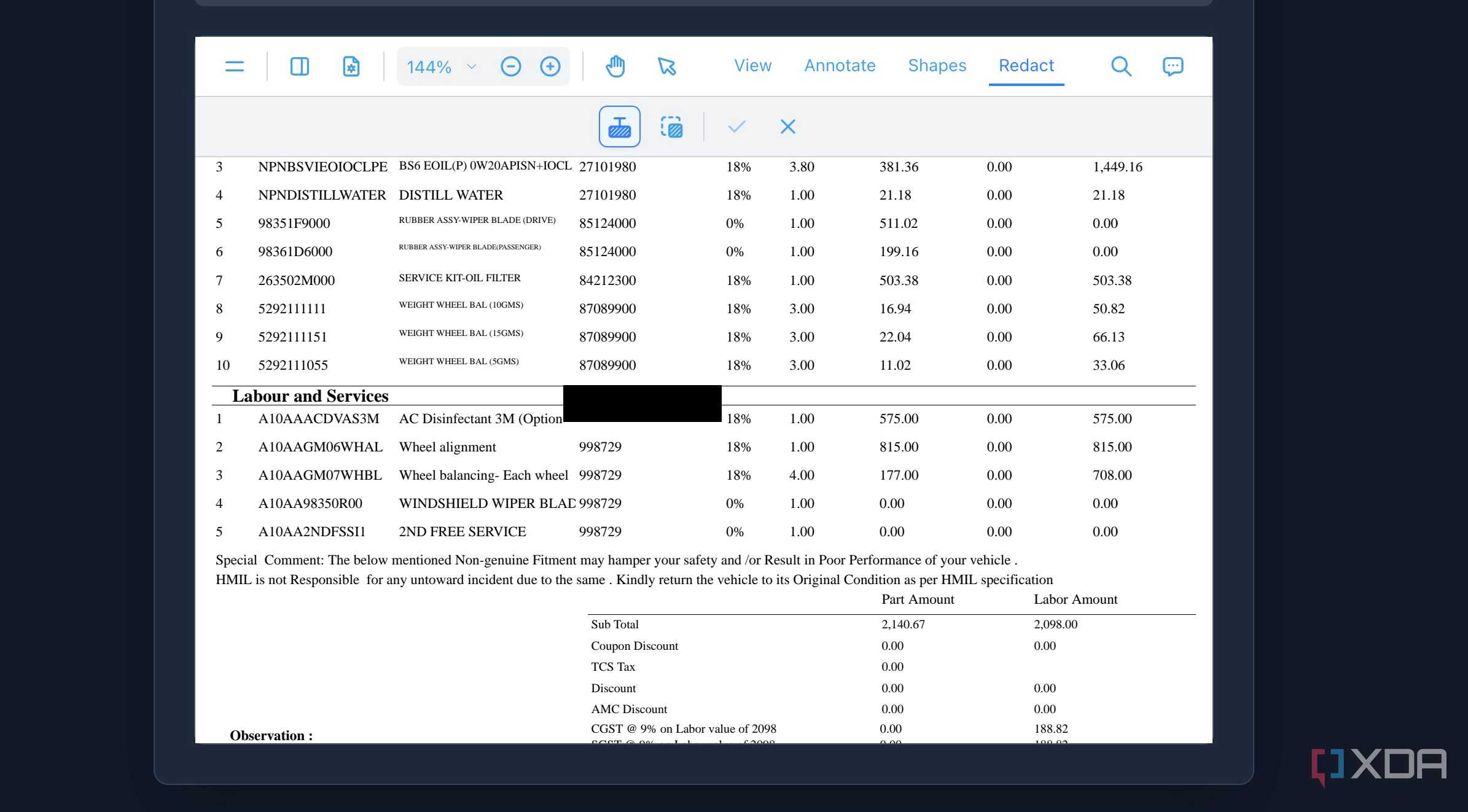Open the comments panel
Image resolution: width=1468 pixels, height=812 pixels.
pyautogui.click(x=1173, y=66)
